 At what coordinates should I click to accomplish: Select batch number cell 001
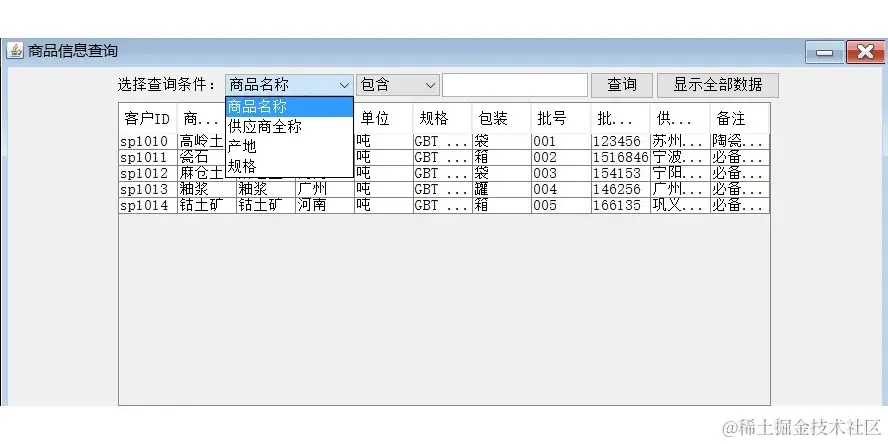point(561,142)
